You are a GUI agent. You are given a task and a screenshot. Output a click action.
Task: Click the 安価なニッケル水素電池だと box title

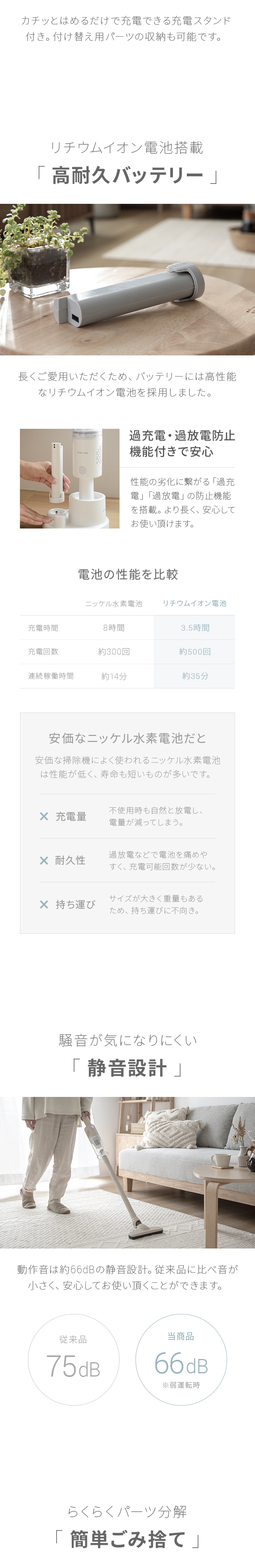click(x=127, y=738)
